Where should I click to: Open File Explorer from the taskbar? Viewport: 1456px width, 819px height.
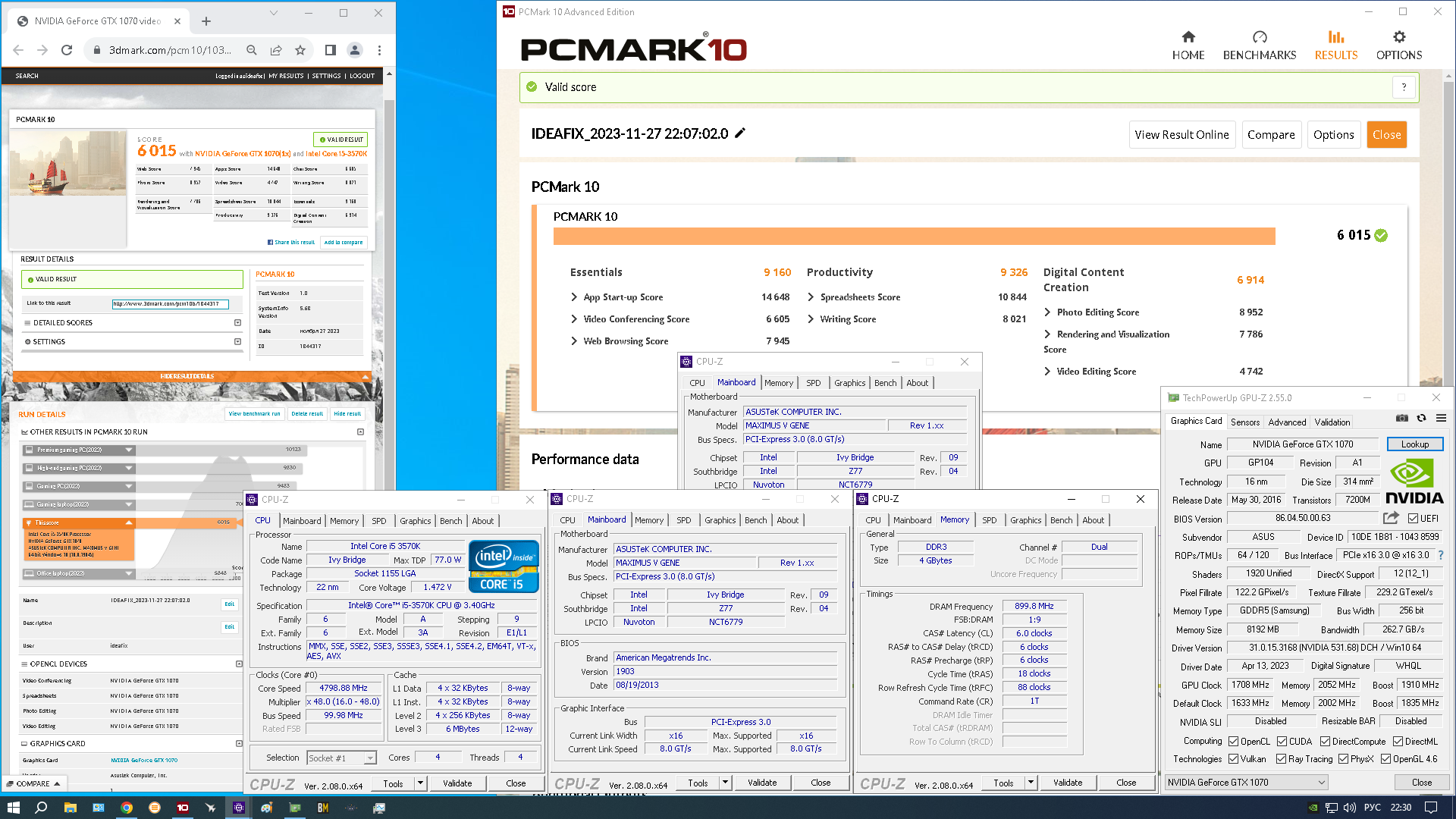click(x=70, y=808)
